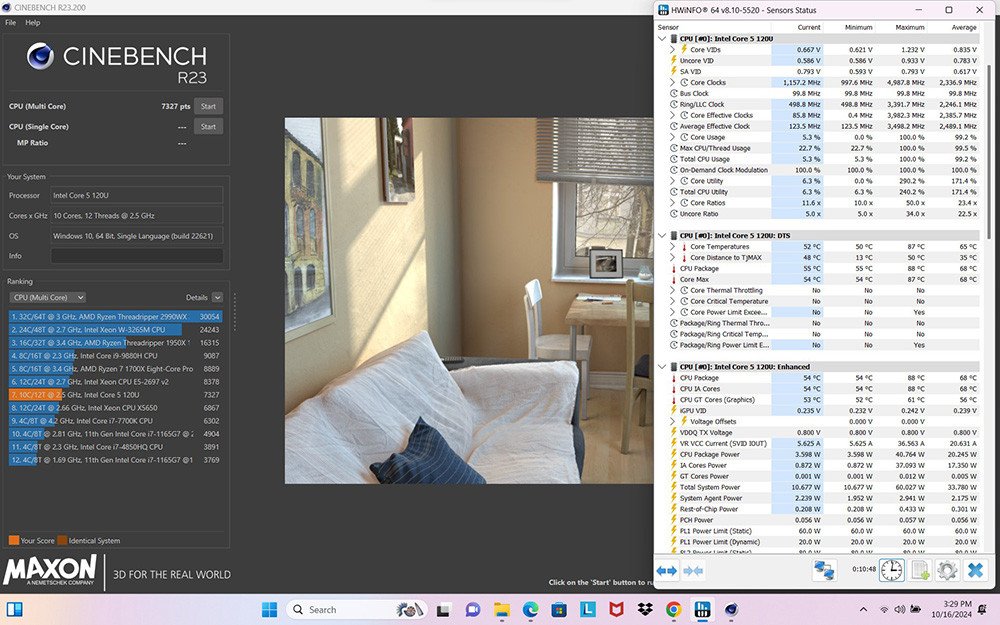Open the Help menu in Cinebench

click(32, 21)
